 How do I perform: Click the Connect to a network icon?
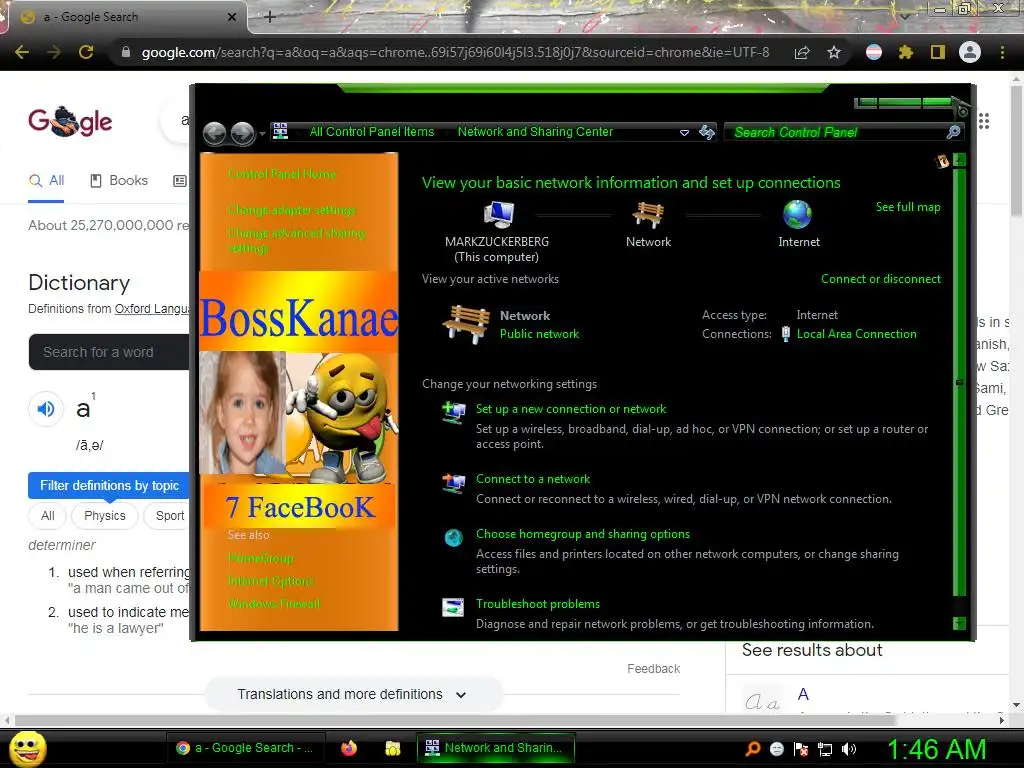(453, 483)
